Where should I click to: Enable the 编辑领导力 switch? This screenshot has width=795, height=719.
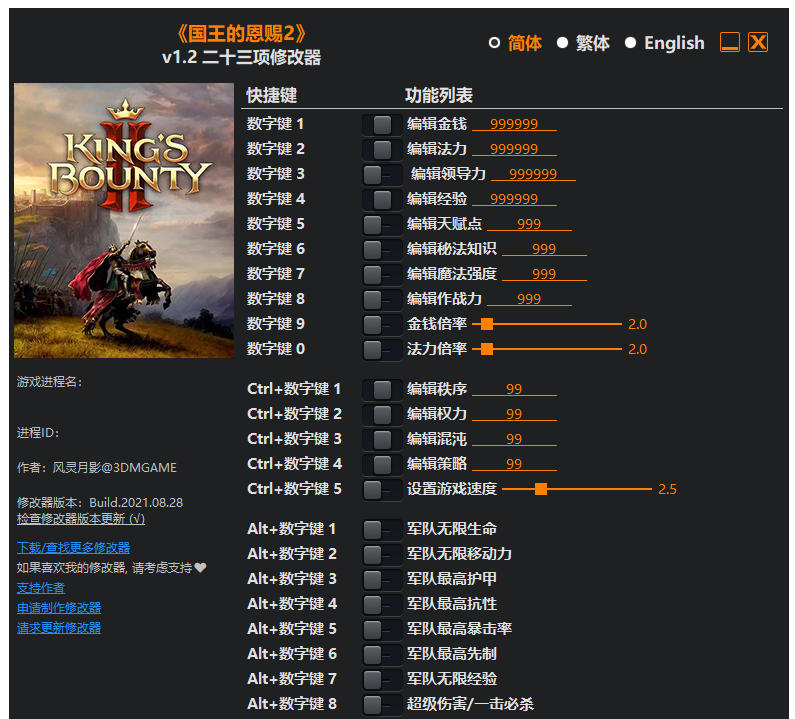tap(382, 174)
